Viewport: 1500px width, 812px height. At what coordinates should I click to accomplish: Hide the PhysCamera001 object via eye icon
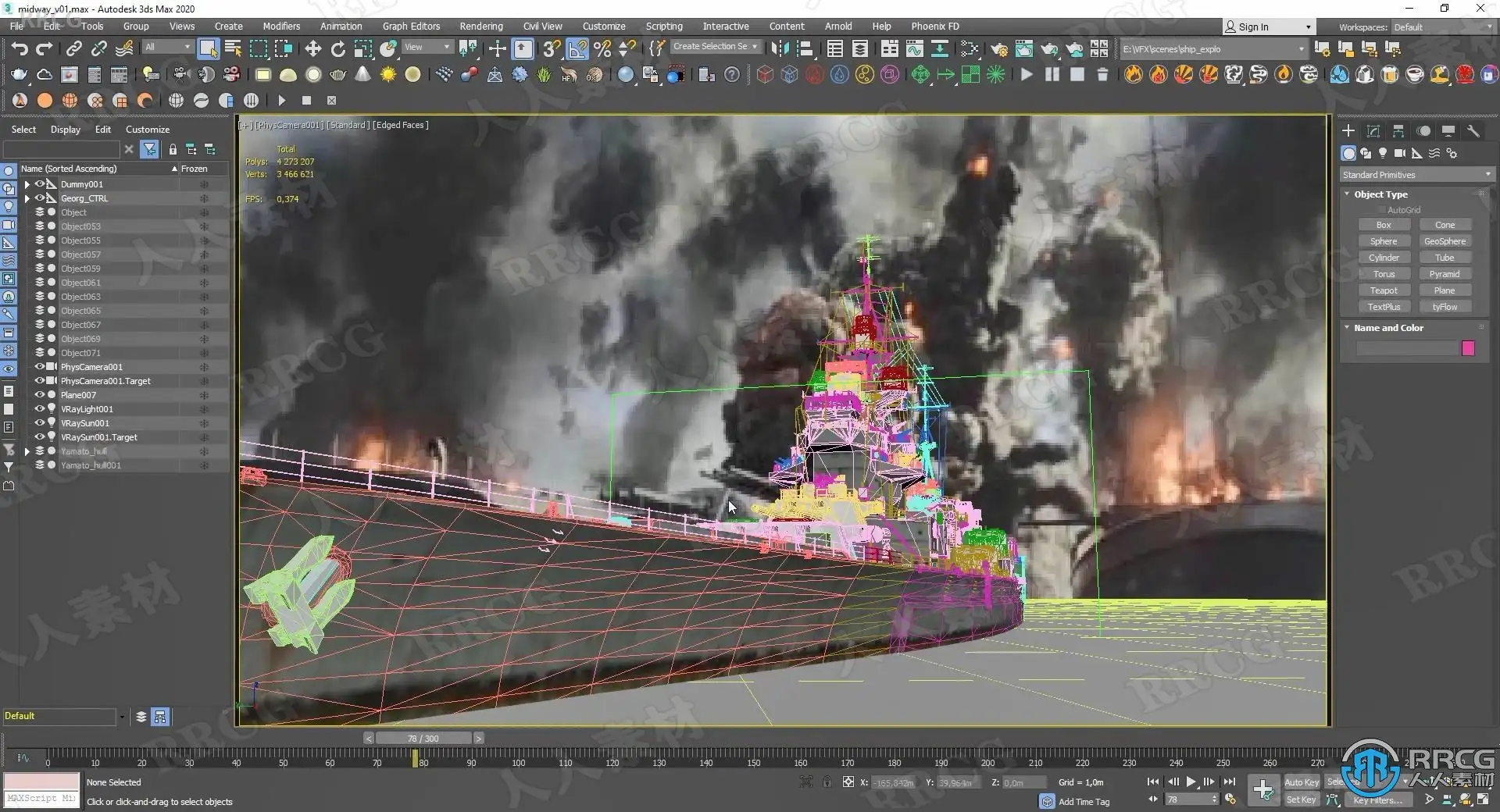click(x=39, y=367)
